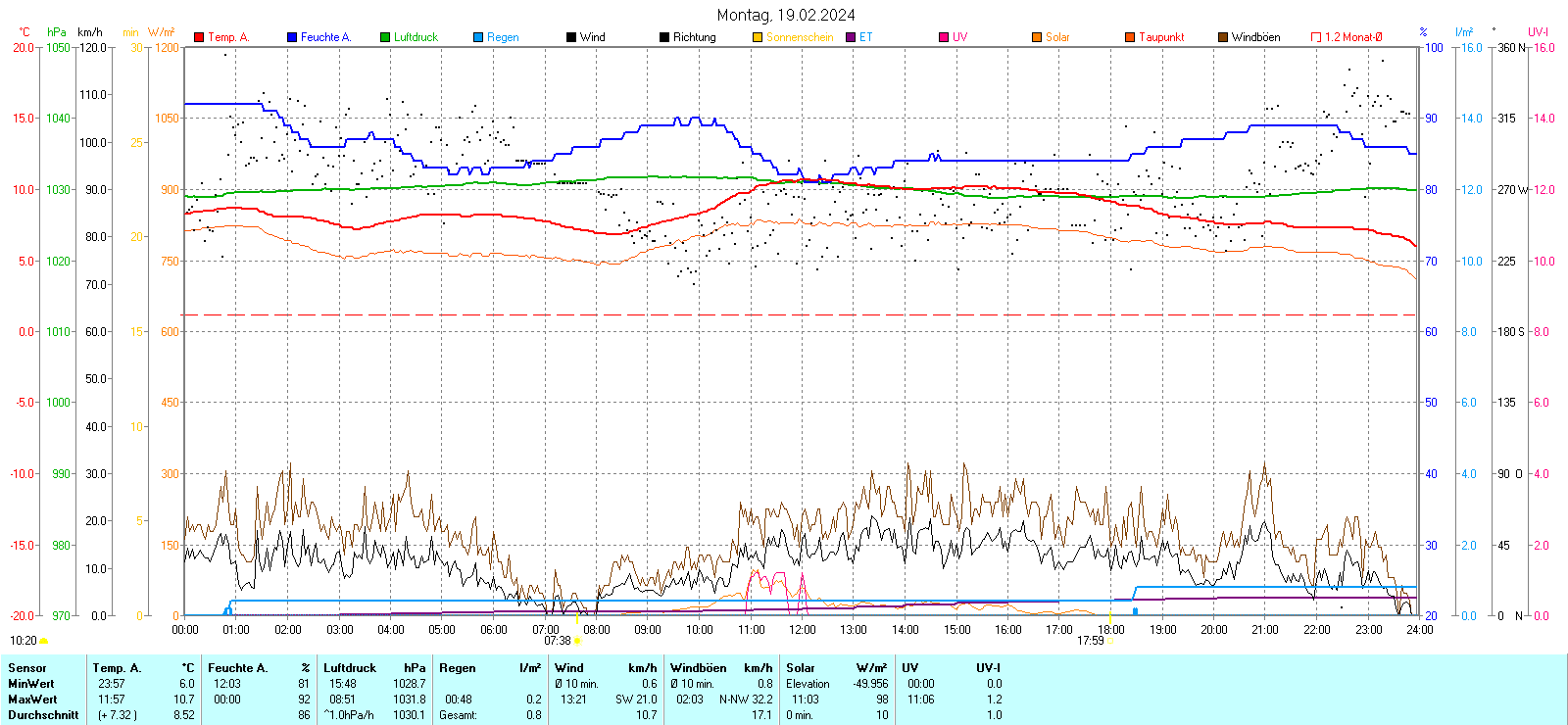
Task: Toggle the 1.2 Monat-Ø outline box
Action: pos(1316,37)
